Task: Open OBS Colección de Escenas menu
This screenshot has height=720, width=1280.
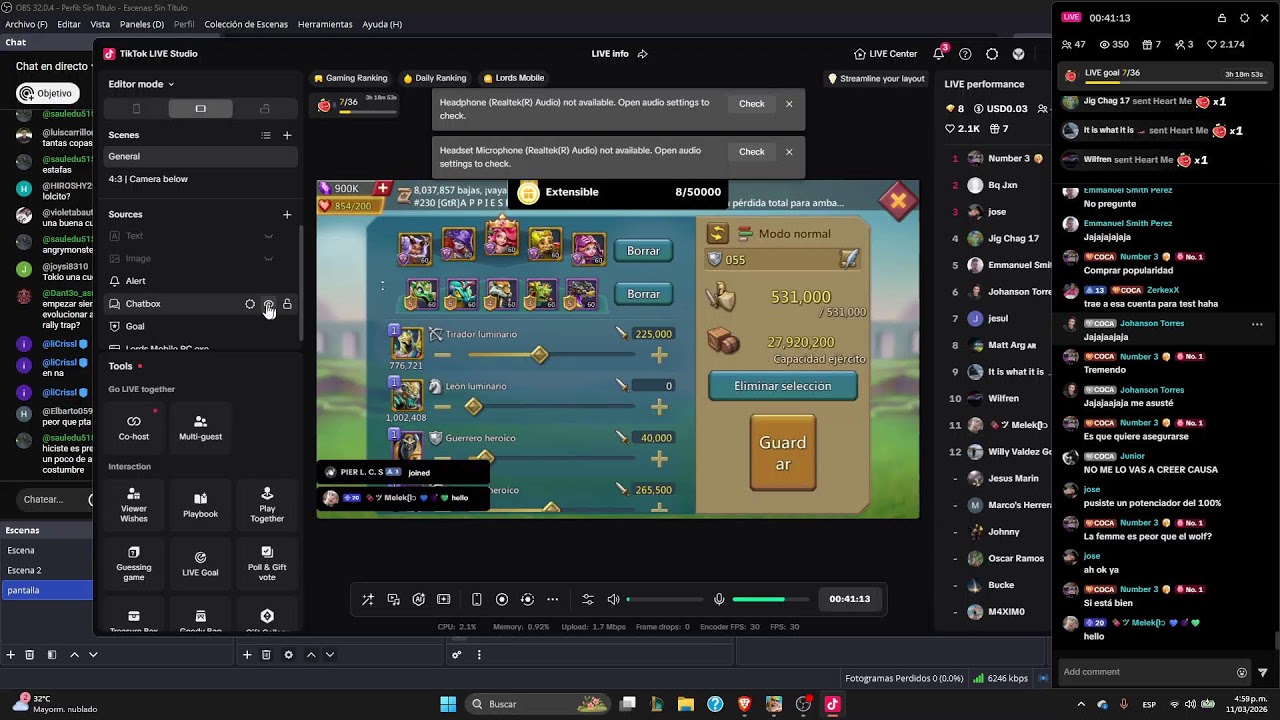Action: [246, 24]
